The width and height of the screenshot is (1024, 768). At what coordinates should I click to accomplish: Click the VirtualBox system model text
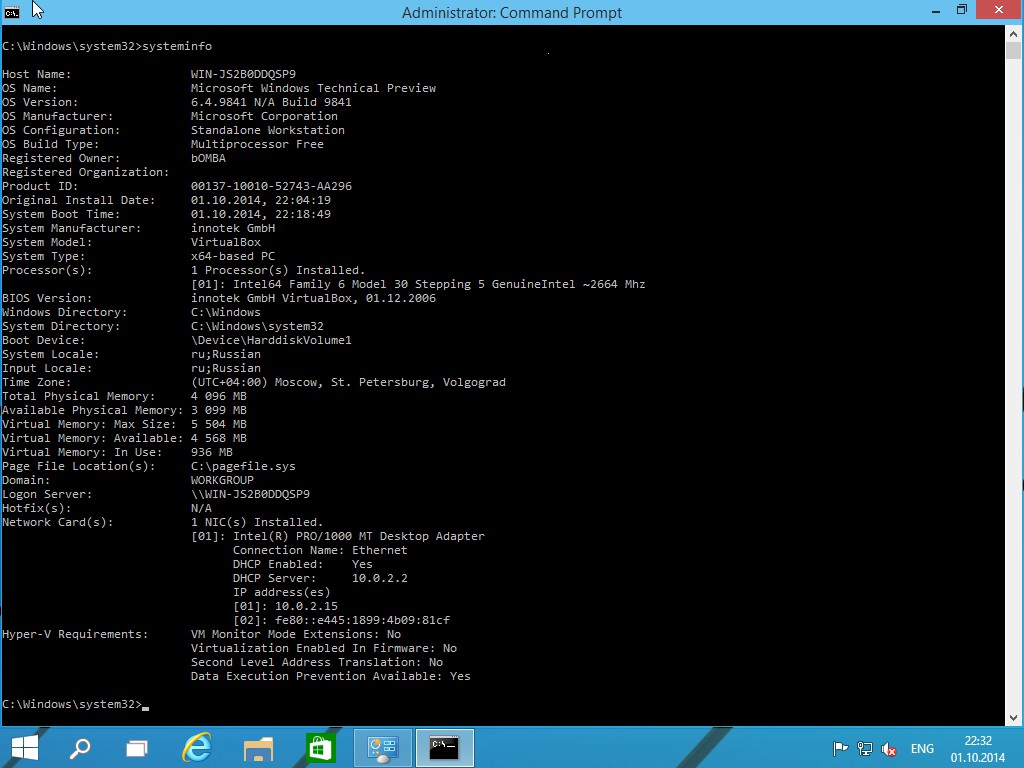tap(225, 242)
